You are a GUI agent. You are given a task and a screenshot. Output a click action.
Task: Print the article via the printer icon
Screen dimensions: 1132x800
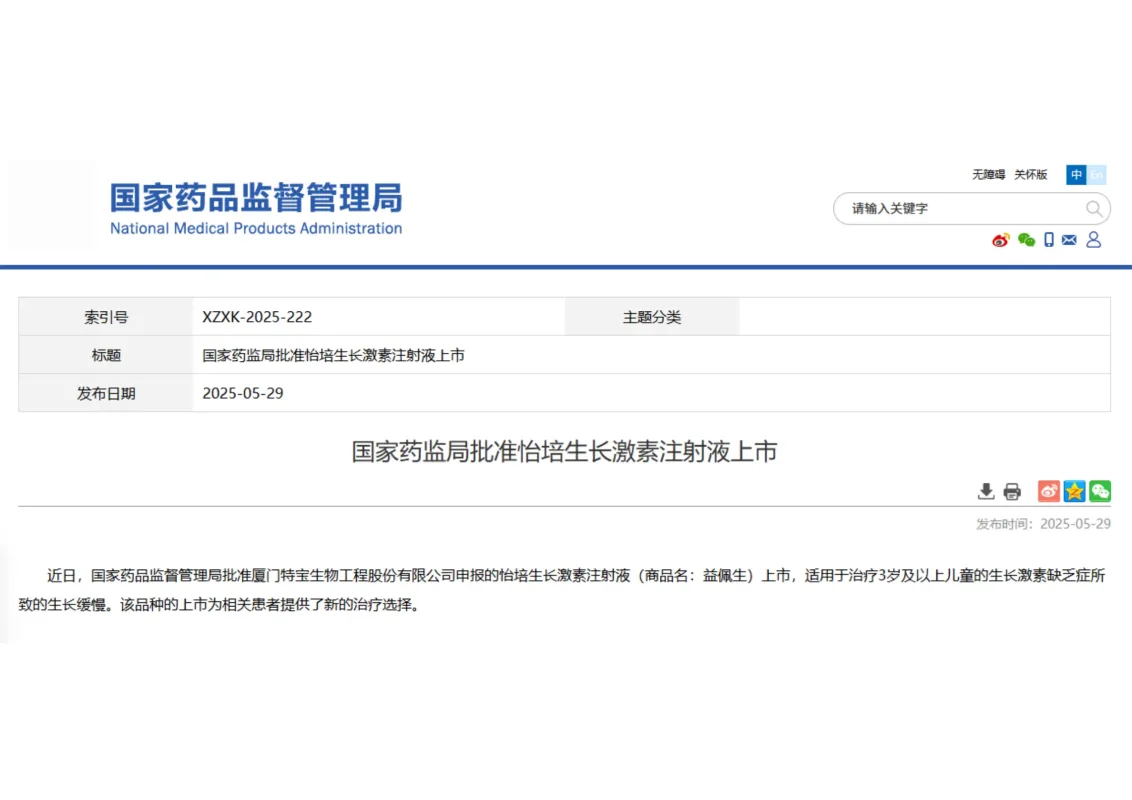pyautogui.click(x=1012, y=491)
